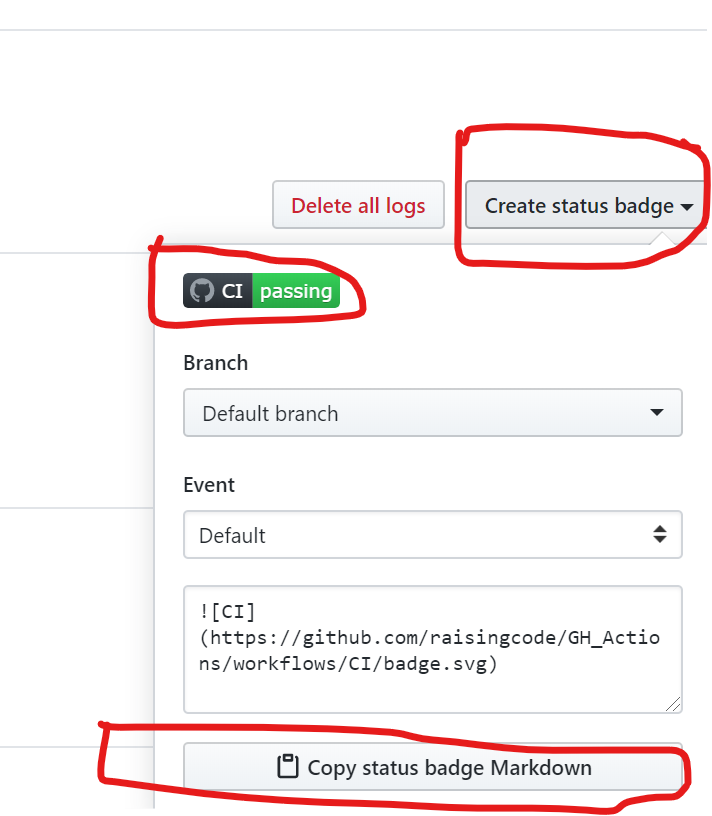The width and height of the screenshot is (712, 816).
Task: Click the CI text on the badge
Action: click(232, 291)
